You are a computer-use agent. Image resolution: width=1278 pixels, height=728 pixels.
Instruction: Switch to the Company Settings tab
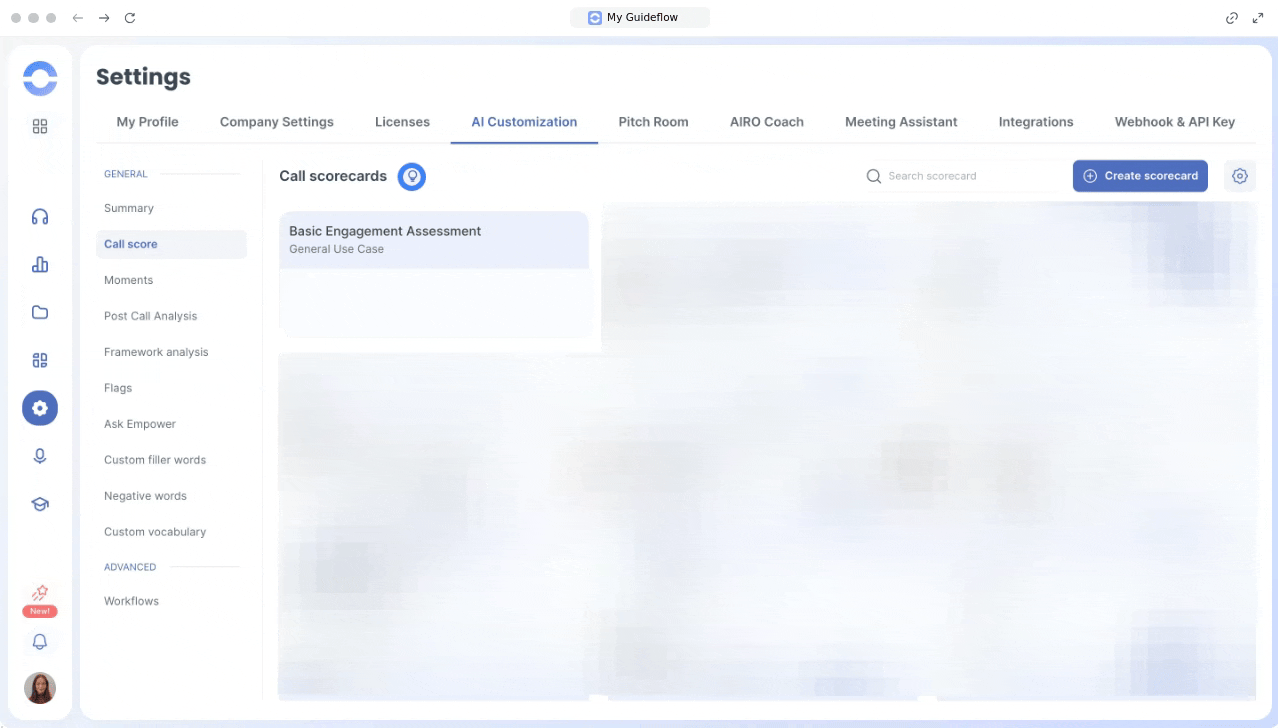pyautogui.click(x=277, y=122)
